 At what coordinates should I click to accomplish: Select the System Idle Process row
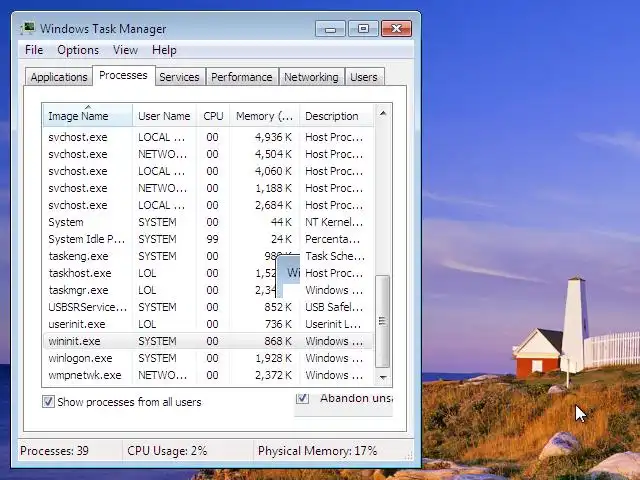point(208,239)
